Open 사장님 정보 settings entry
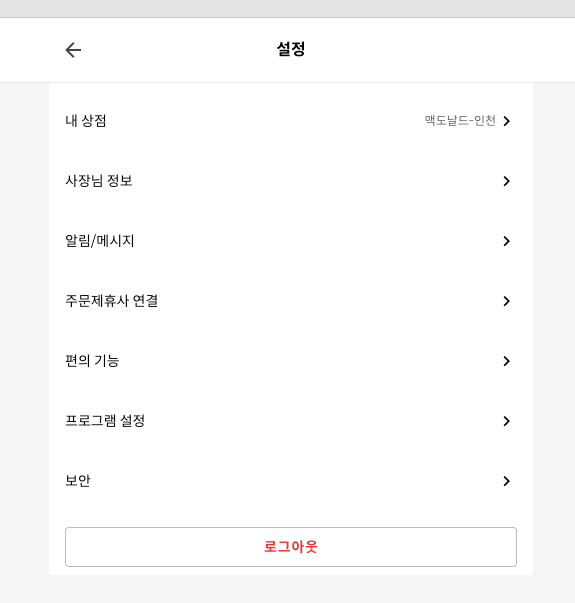 click(291, 181)
